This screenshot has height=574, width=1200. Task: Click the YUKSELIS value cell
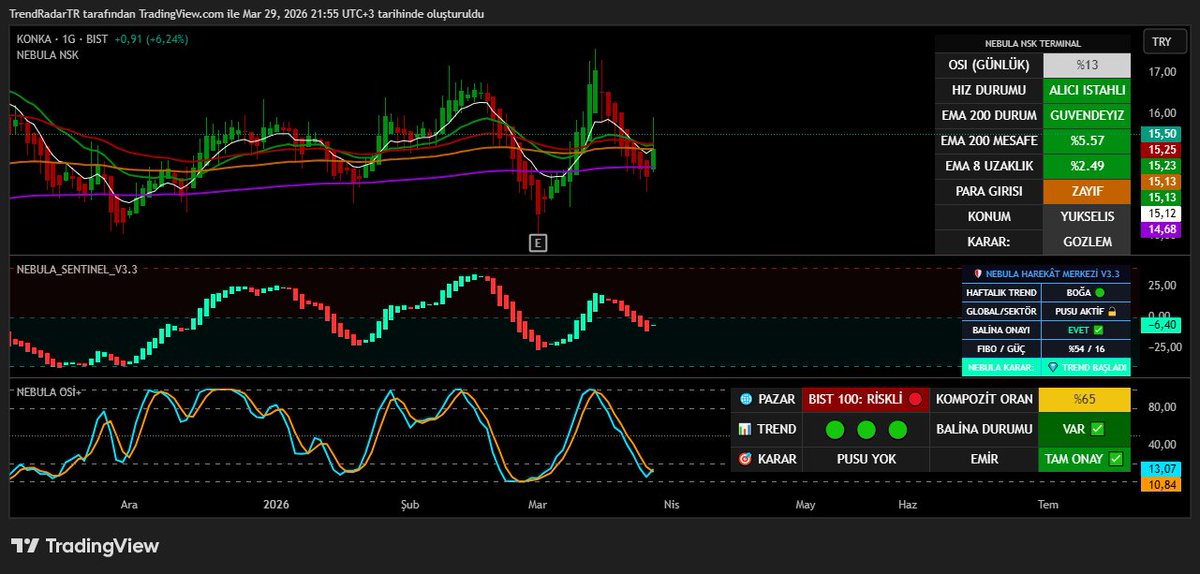tap(1087, 216)
